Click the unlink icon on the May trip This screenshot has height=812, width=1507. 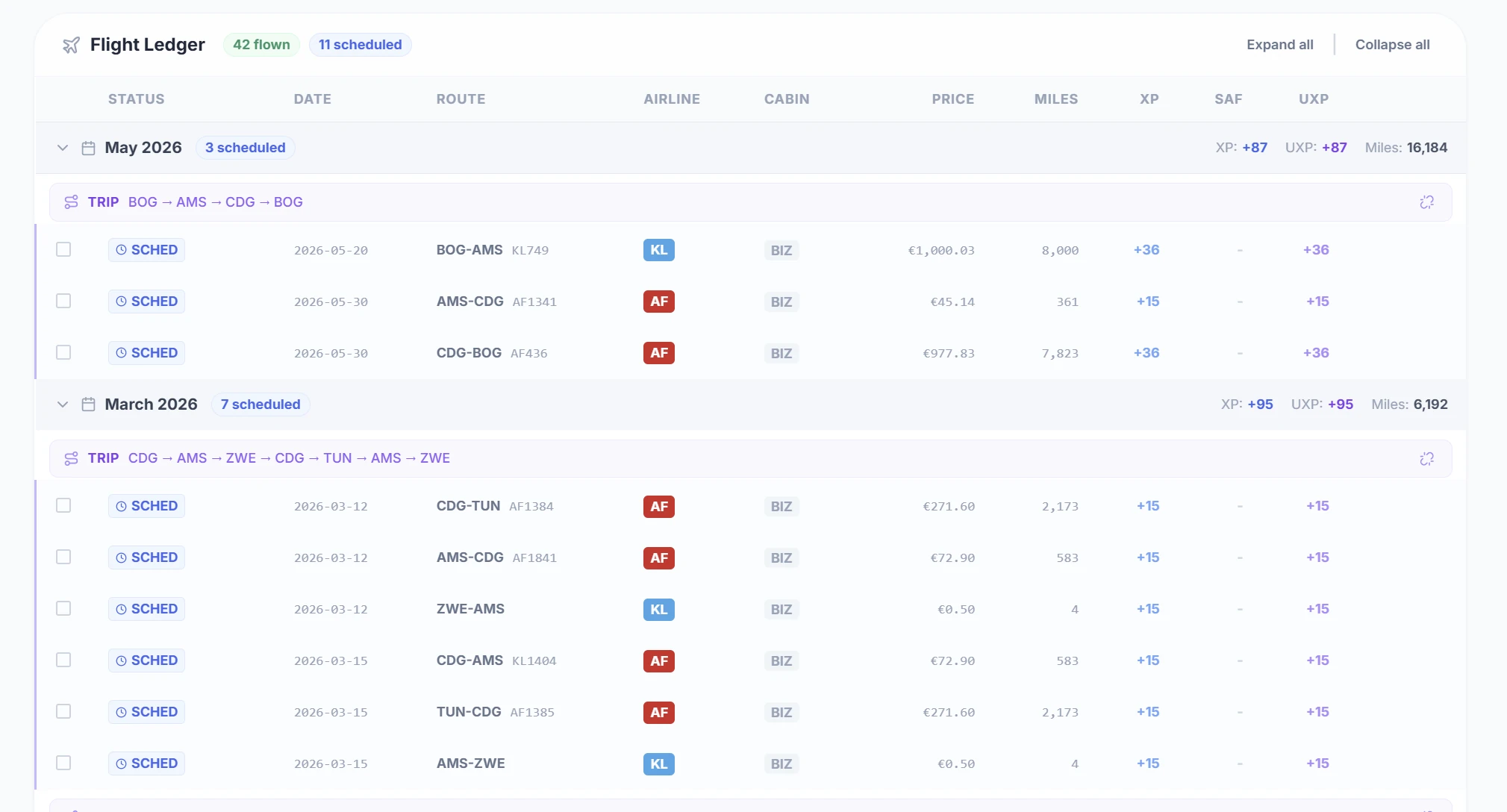tap(1428, 202)
